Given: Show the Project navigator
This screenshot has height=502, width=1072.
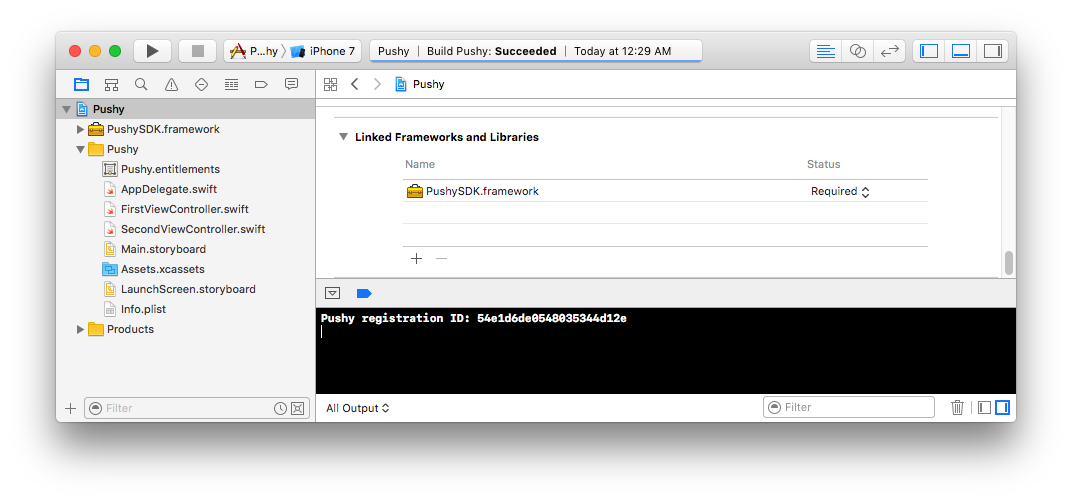Looking at the screenshot, I should 81,84.
